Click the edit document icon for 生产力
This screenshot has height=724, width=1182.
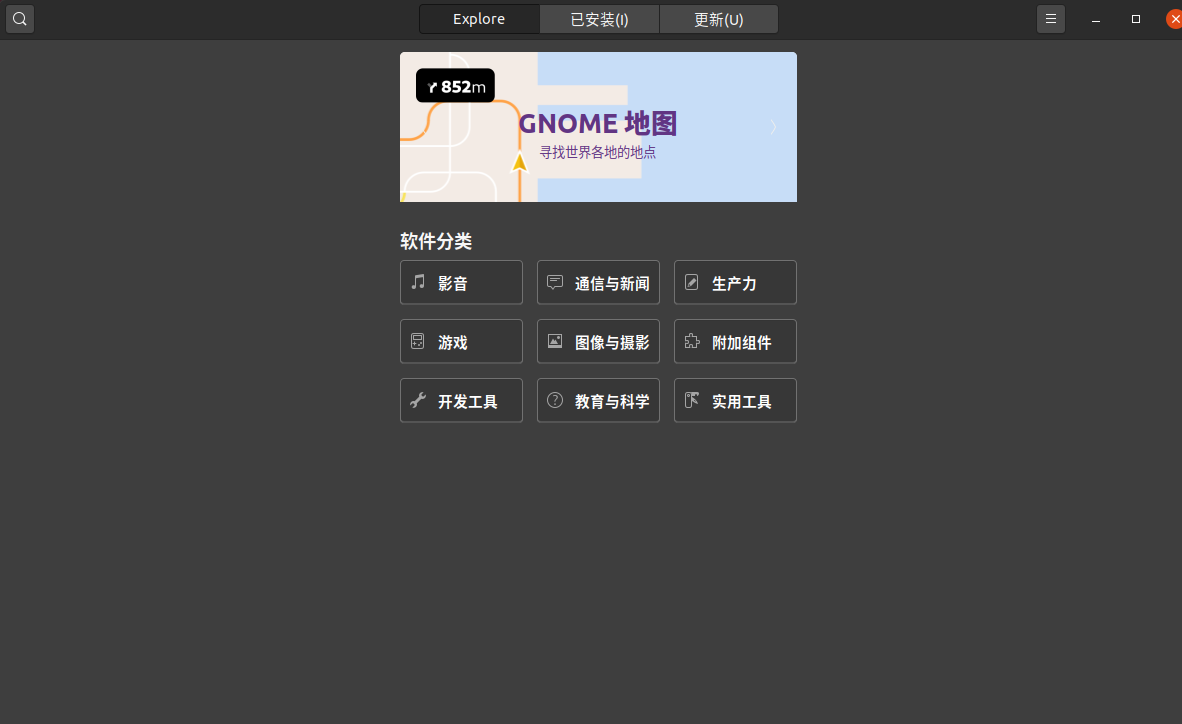[x=691, y=282]
